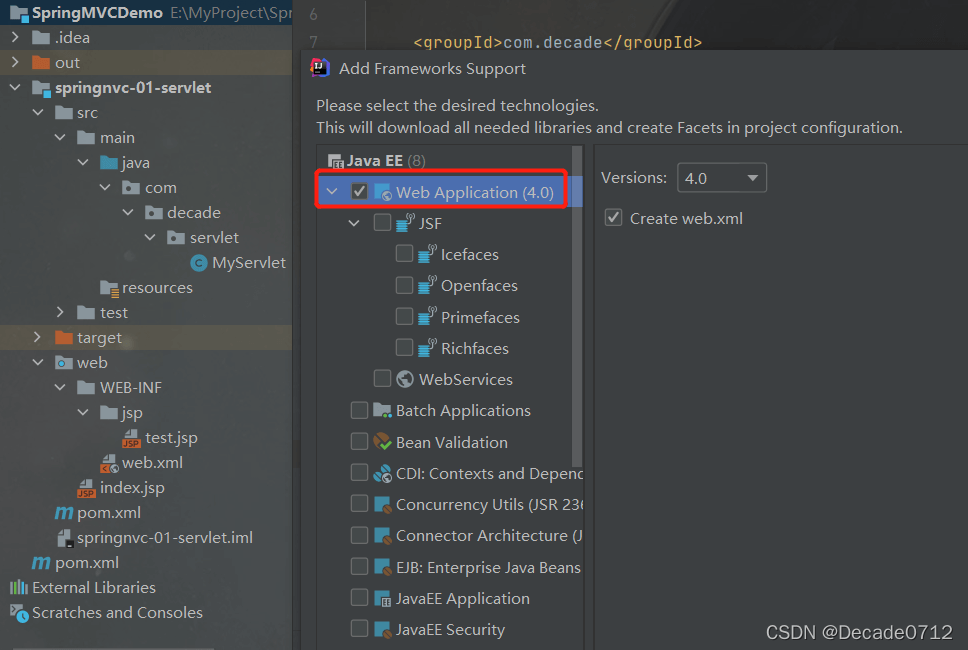Screen dimensions: 968x650
Task: Collapse the JSF node in frameworks list
Action: click(x=354, y=223)
